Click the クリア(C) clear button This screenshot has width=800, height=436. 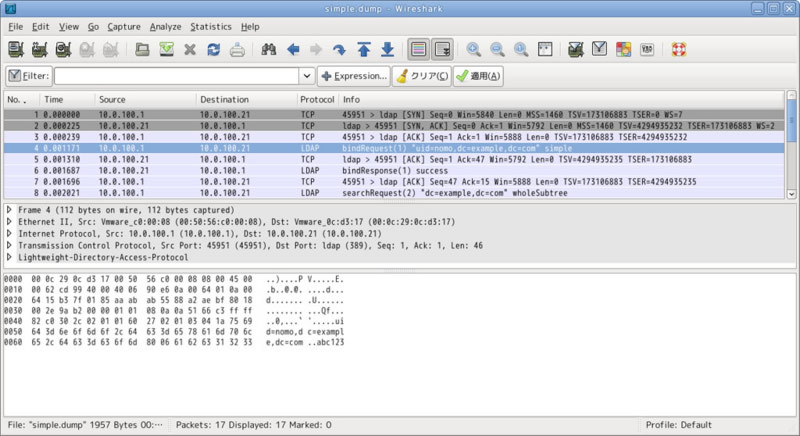(x=422, y=76)
